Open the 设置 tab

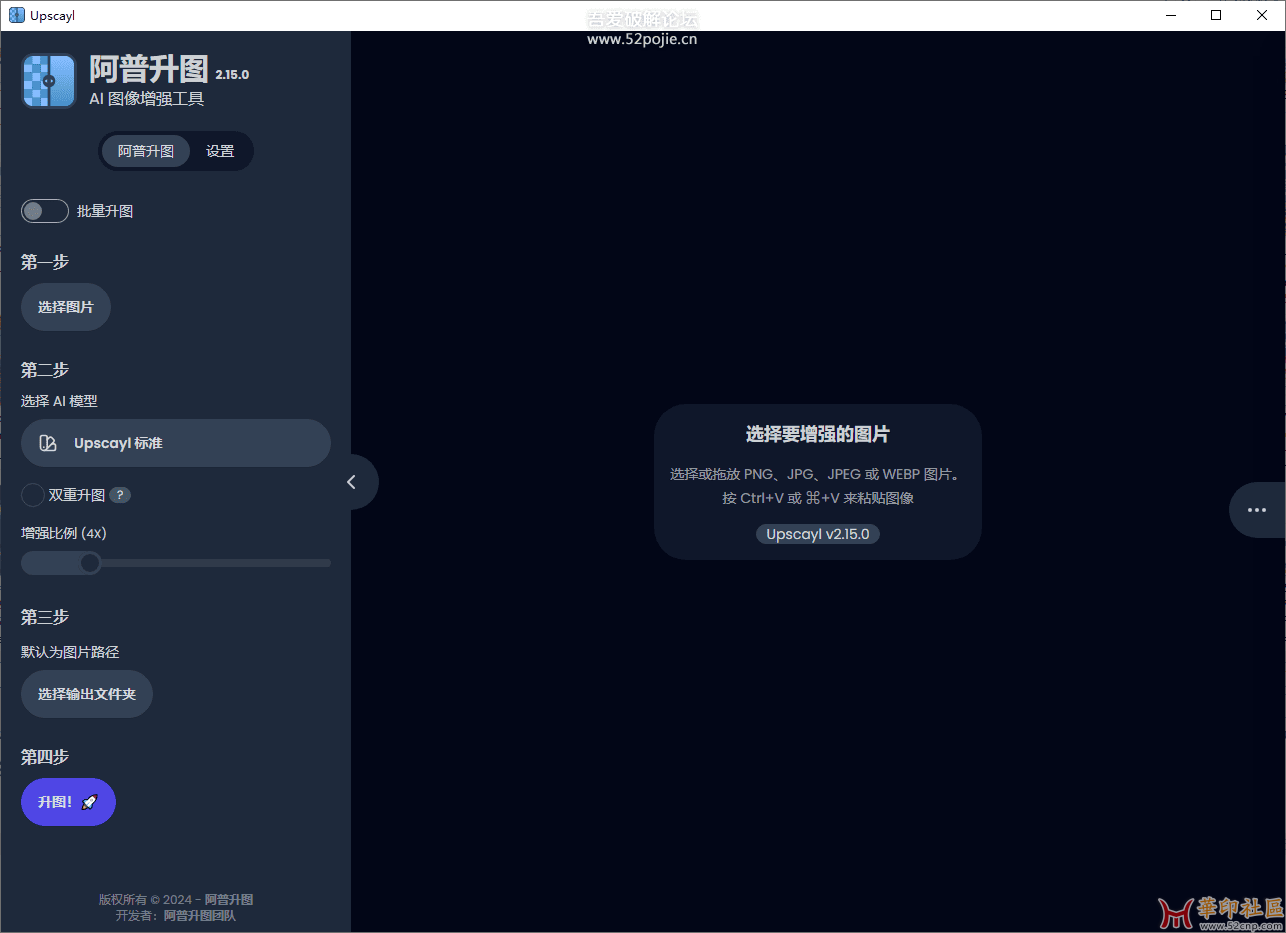220,151
